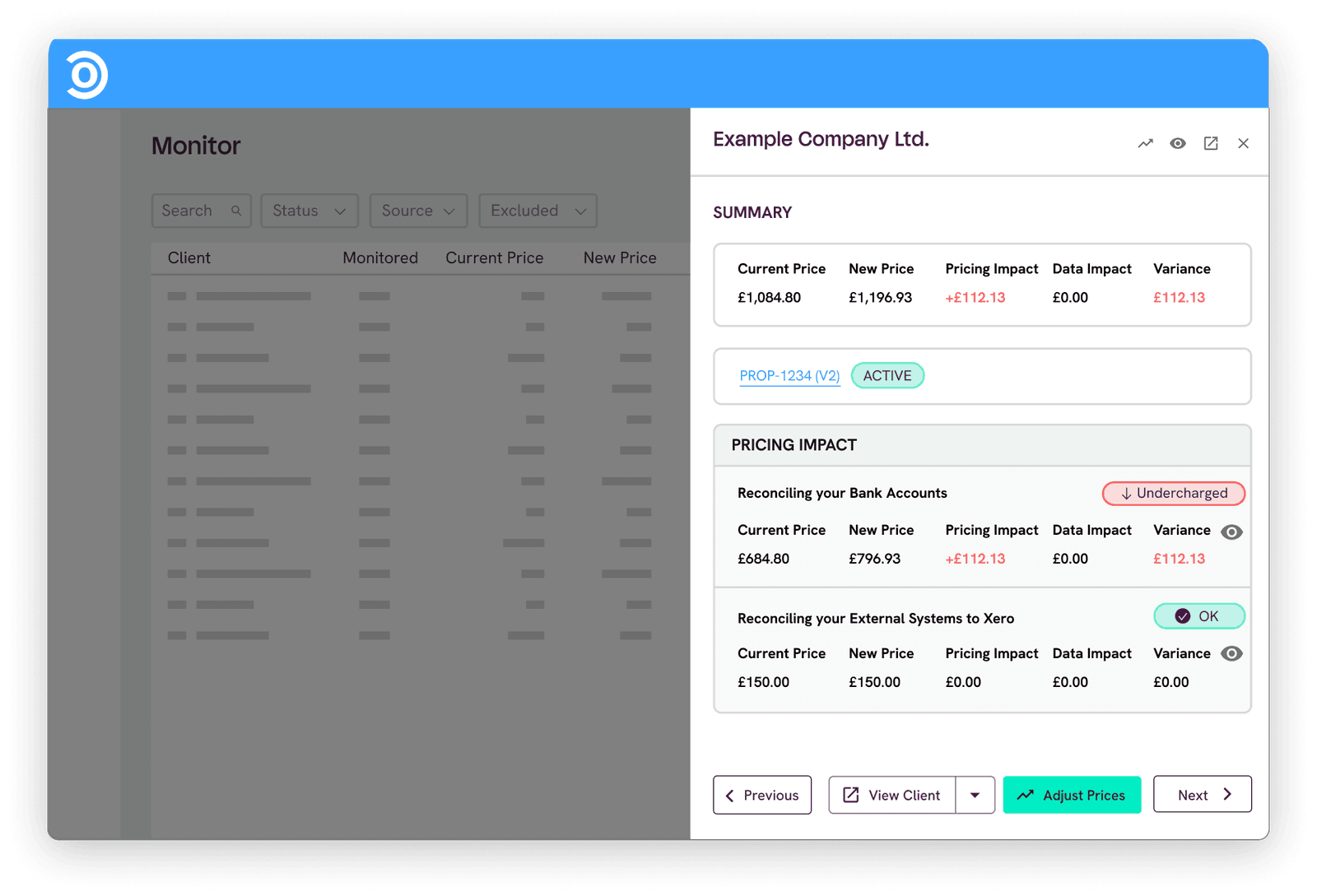The image size is (1317, 896).
Task: Toggle eye icon for External Systems variance
Action: [x=1231, y=654]
